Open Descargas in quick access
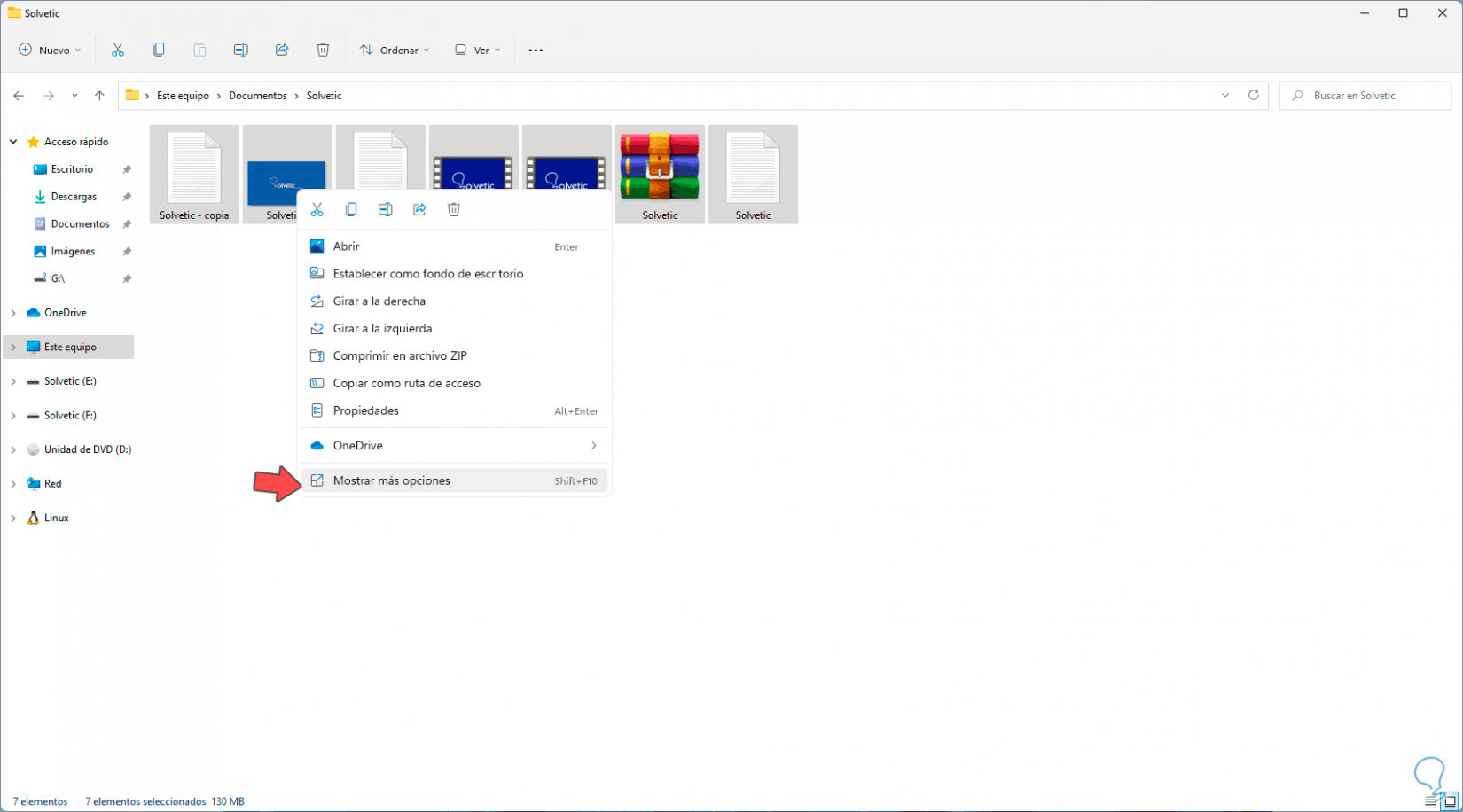 [74, 197]
